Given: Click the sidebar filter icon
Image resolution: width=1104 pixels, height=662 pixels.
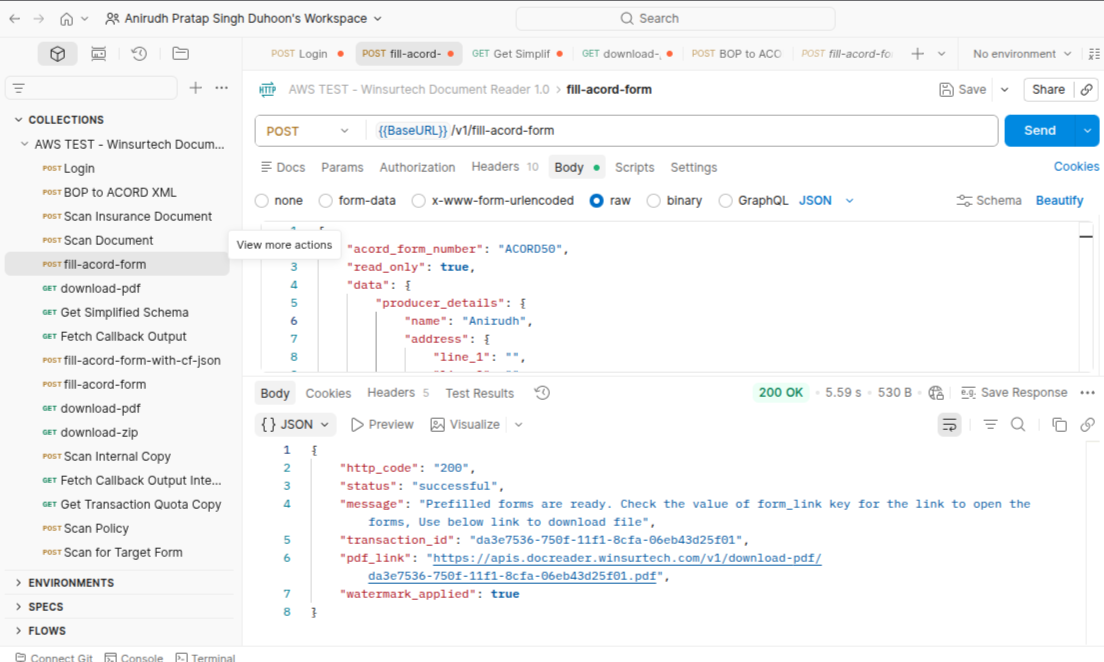Looking at the screenshot, I should coord(19,88).
